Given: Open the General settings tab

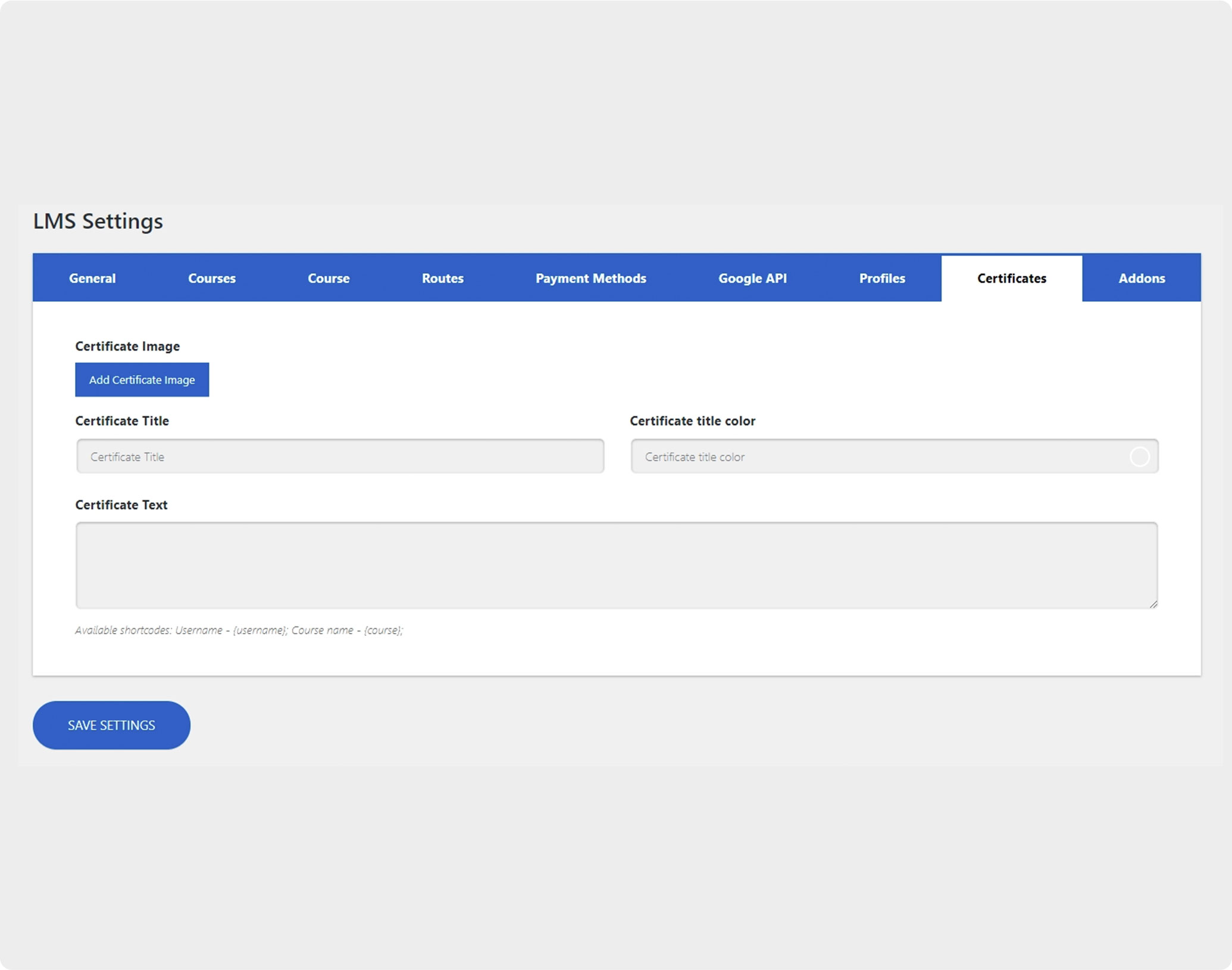Looking at the screenshot, I should [x=92, y=278].
